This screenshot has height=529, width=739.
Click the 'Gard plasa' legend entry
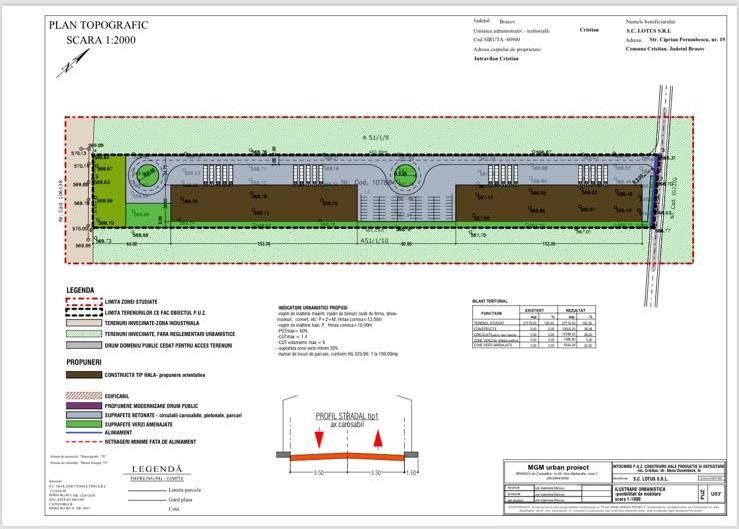tap(180, 499)
